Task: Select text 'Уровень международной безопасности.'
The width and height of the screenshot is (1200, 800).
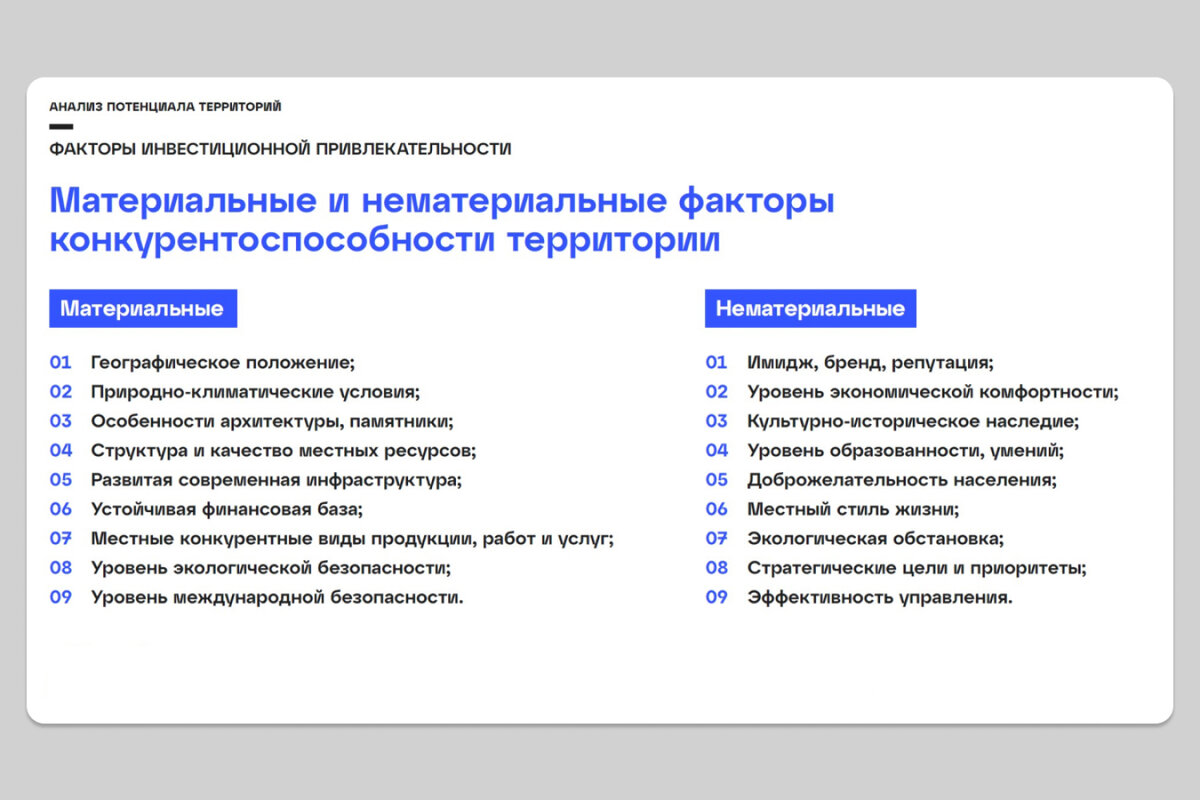Action: click(x=278, y=598)
